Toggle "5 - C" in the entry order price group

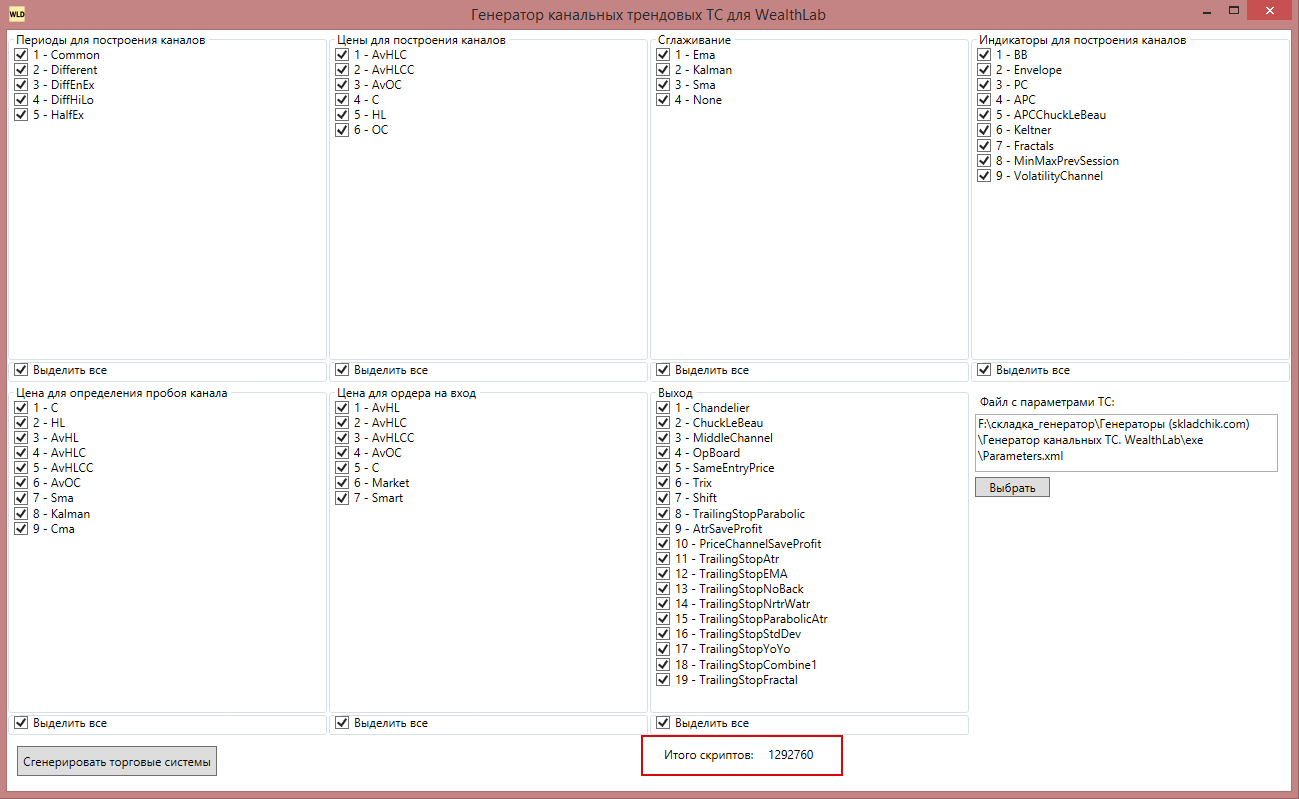coord(342,468)
